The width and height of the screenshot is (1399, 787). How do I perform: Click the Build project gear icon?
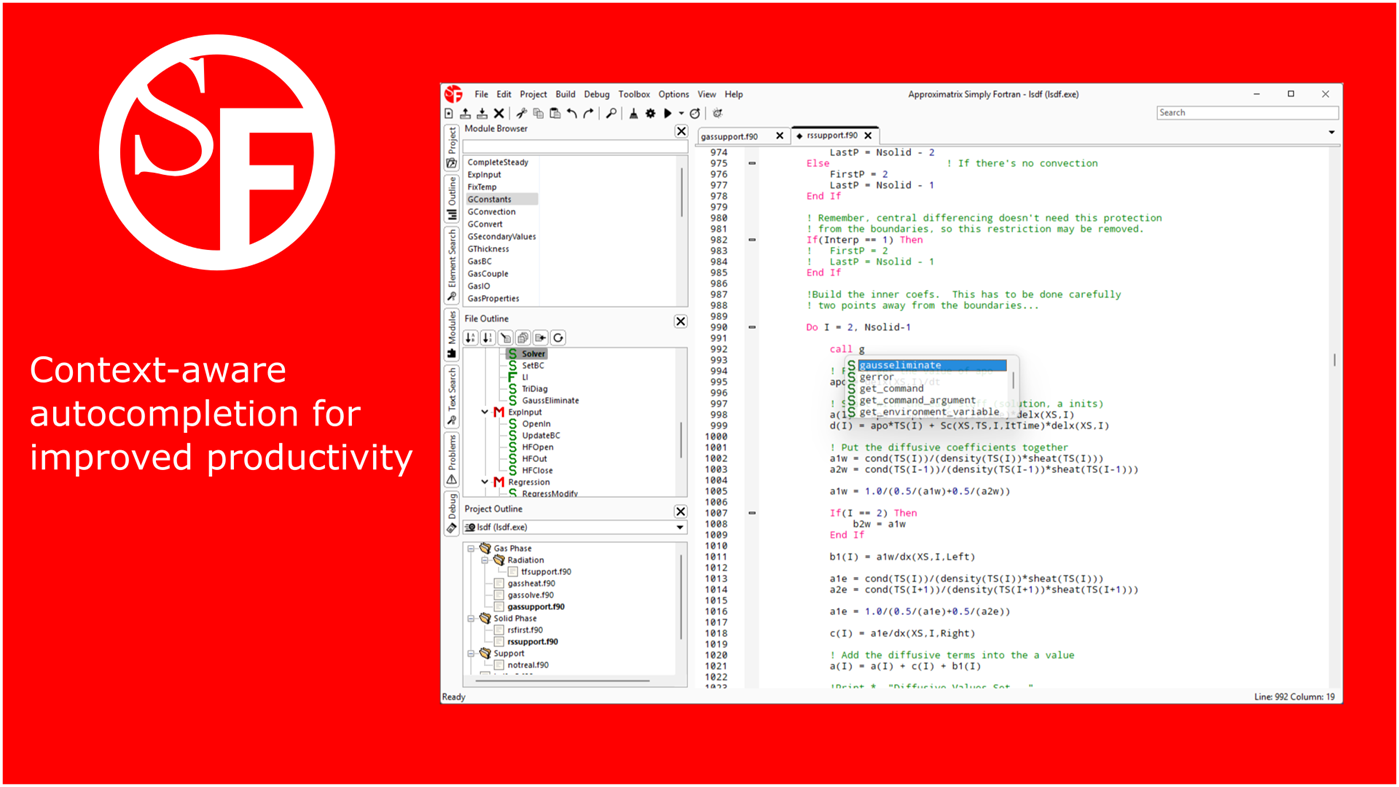pyautogui.click(x=650, y=113)
